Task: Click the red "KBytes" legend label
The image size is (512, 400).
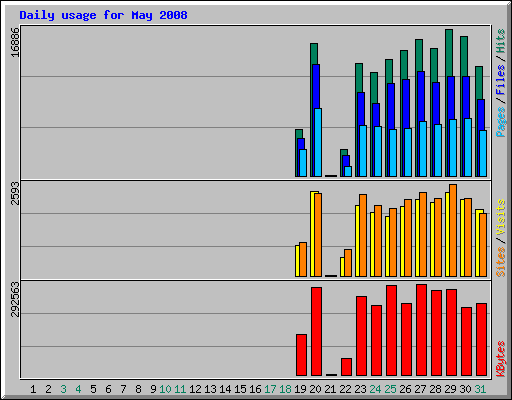Action: tap(501, 359)
